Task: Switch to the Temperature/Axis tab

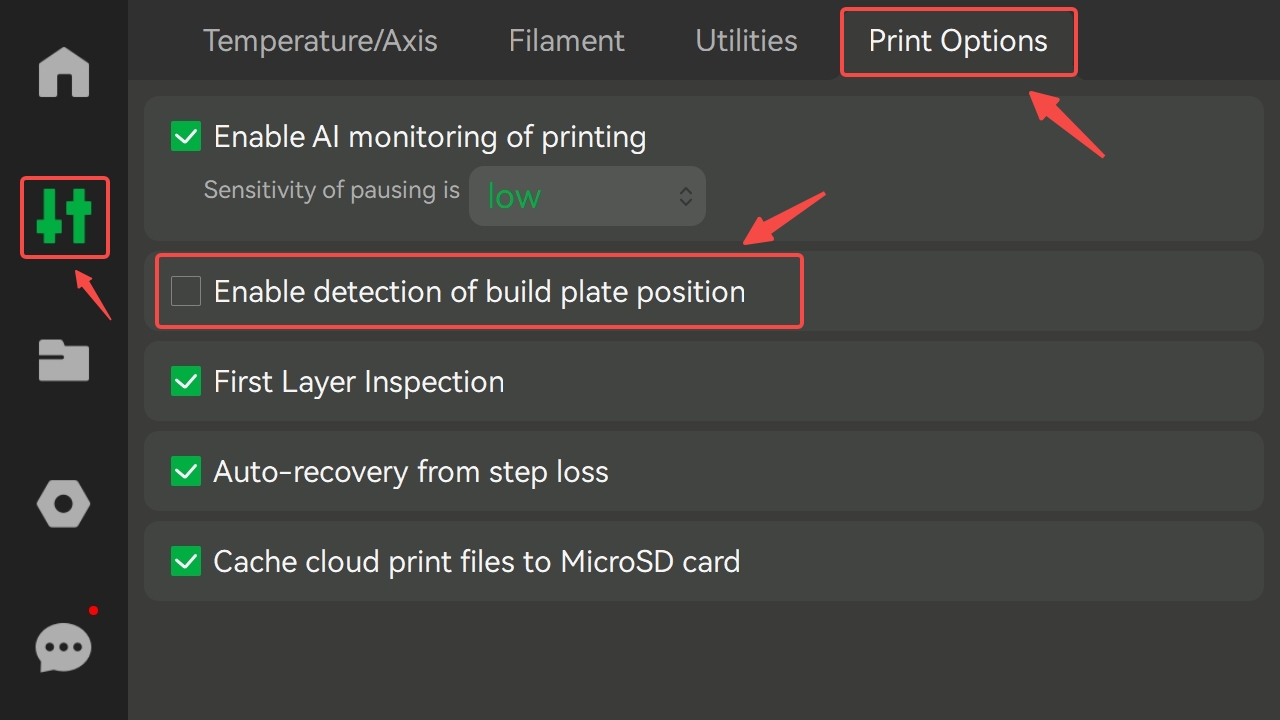Action: [x=320, y=41]
